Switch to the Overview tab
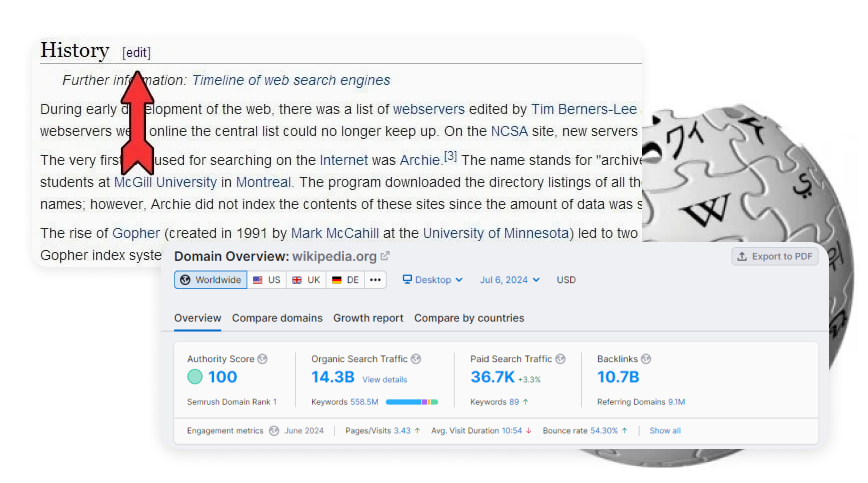Screen dimensions: 868x483 point(198,318)
